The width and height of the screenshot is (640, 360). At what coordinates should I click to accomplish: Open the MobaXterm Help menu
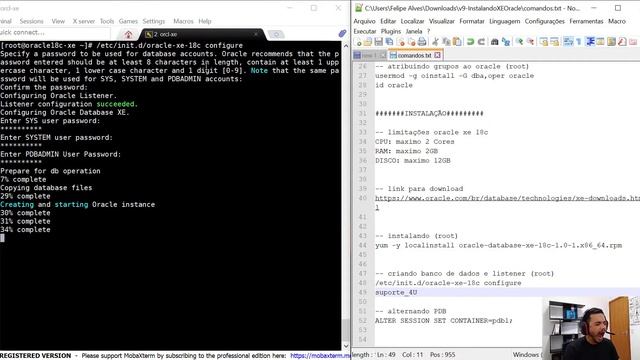tap(205, 21)
